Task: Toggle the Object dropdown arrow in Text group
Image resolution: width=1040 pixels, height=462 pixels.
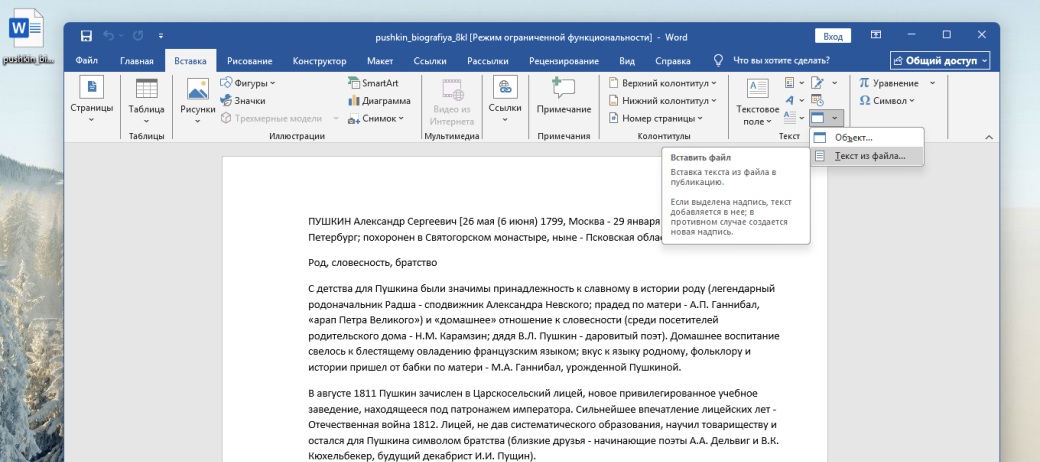Action: [836, 118]
